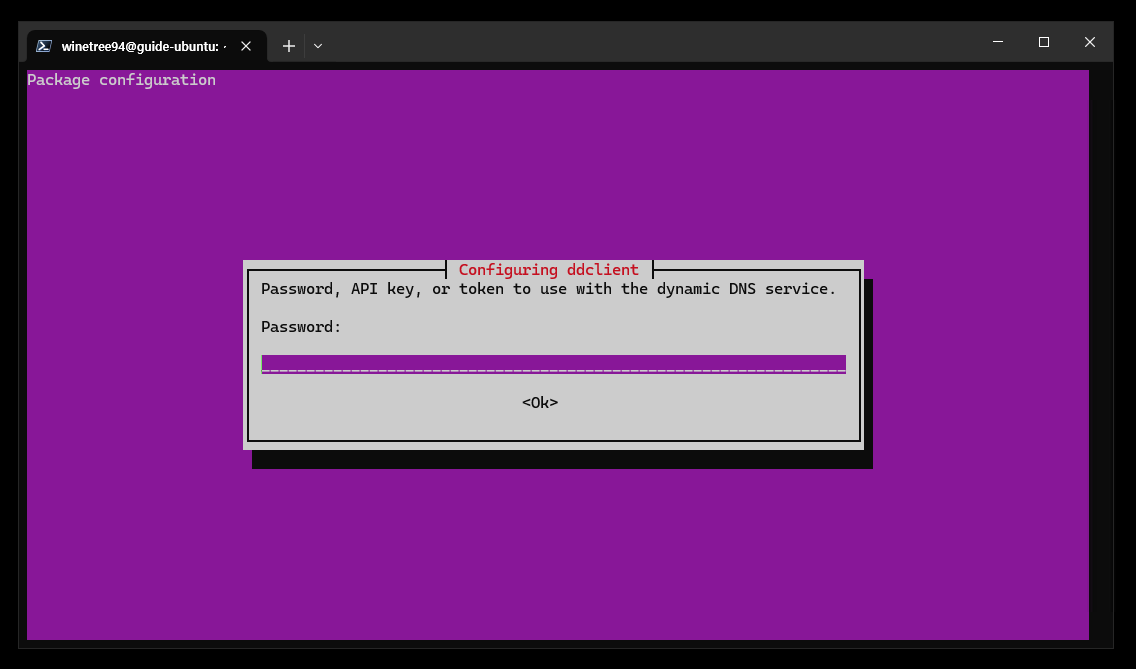Click the empty title bar beside tabs

pos(652,43)
